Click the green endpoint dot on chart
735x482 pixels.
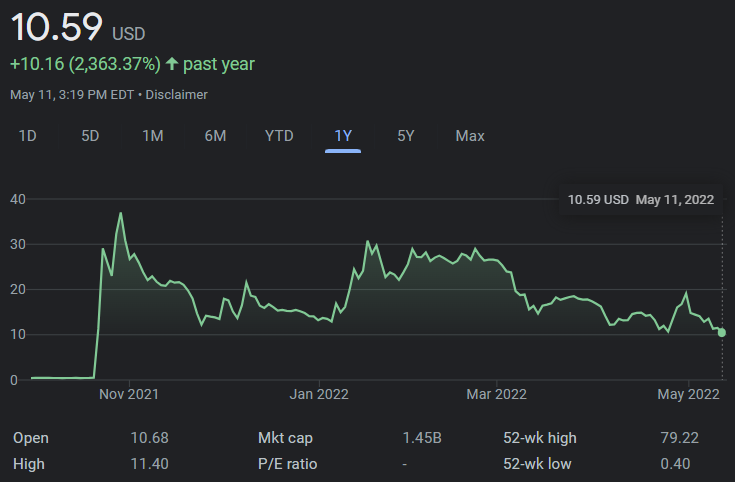(x=722, y=332)
